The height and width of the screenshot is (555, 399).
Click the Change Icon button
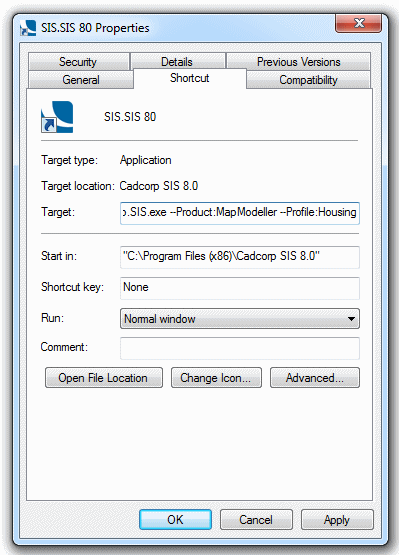pos(216,378)
